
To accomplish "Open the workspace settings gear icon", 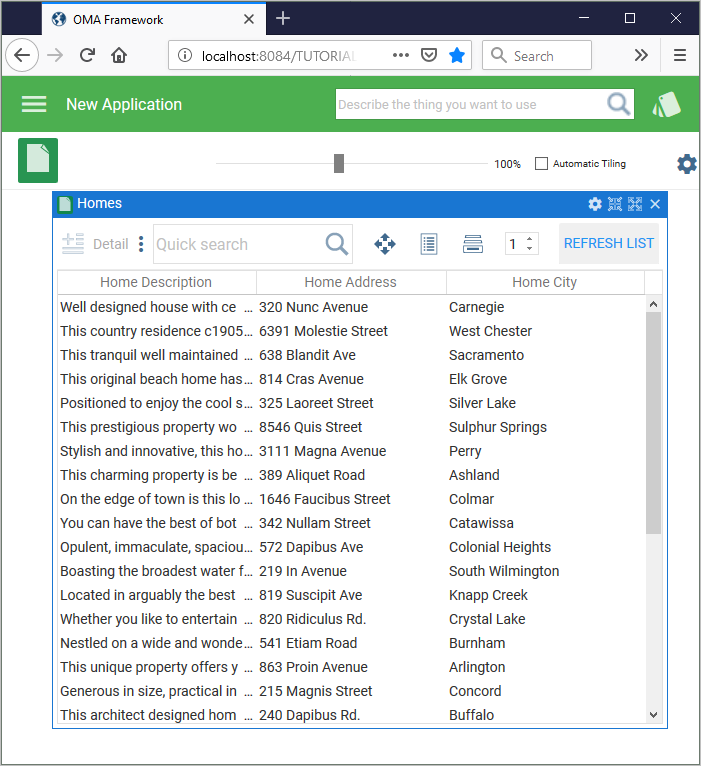I will click(687, 164).
